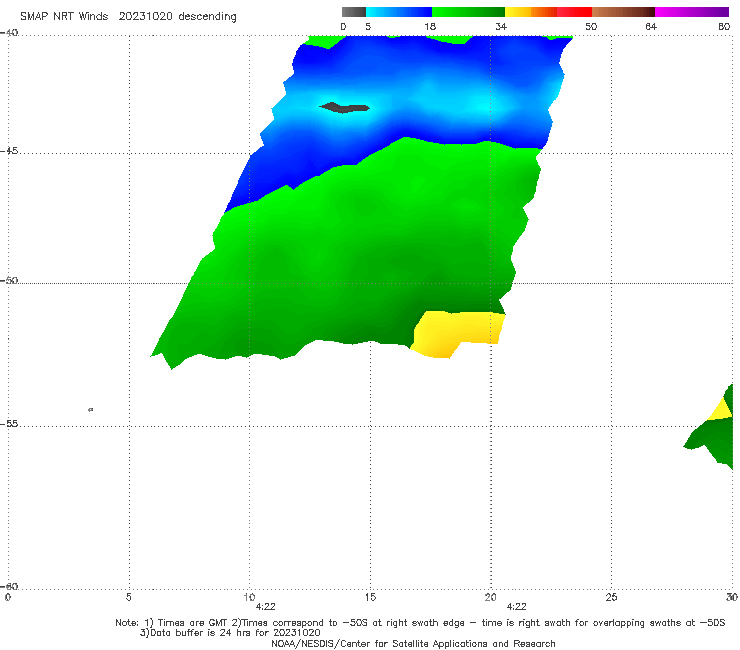
Task: Click the color bar label '50'
Action: 591,27
